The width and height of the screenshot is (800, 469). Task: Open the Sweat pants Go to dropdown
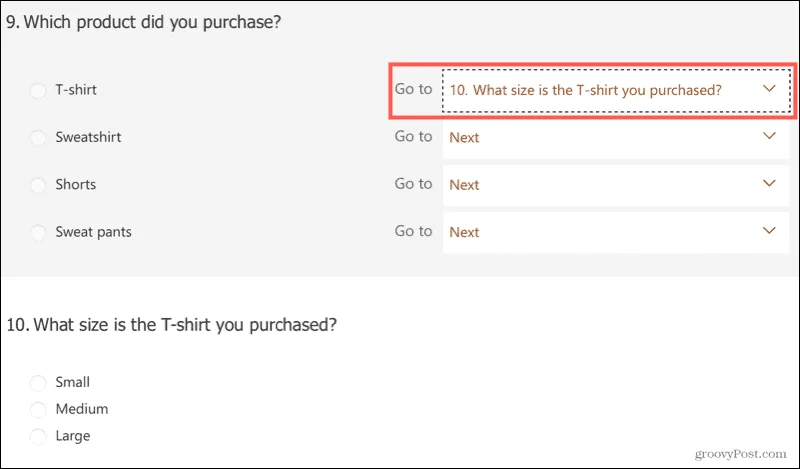pyautogui.click(x=616, y=232)
